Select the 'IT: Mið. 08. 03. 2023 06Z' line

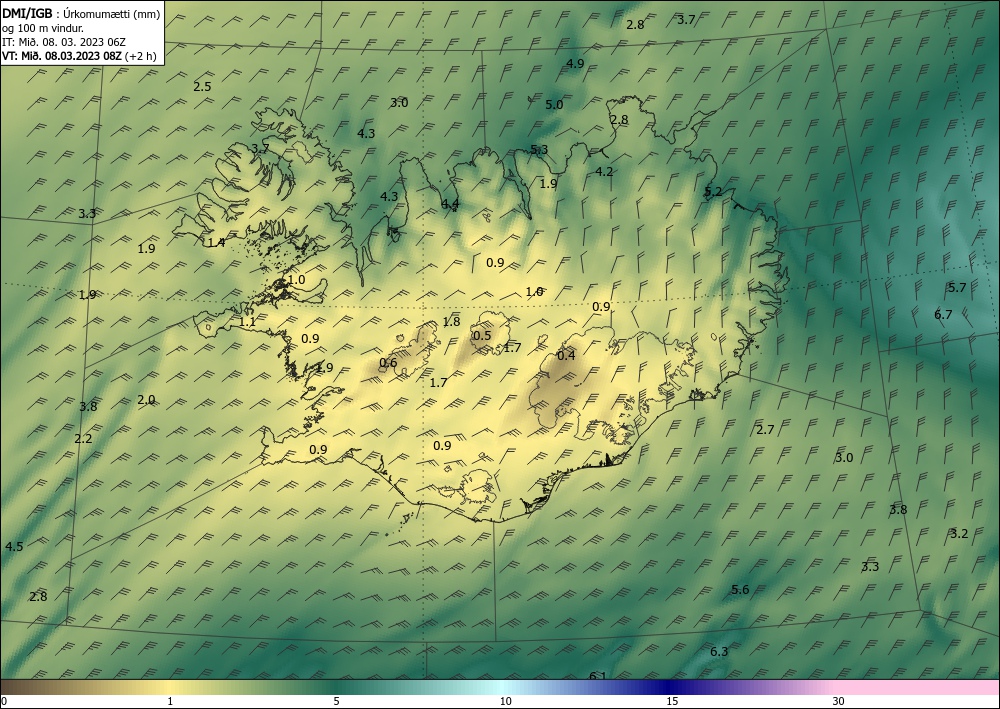(x=64, y=42)
